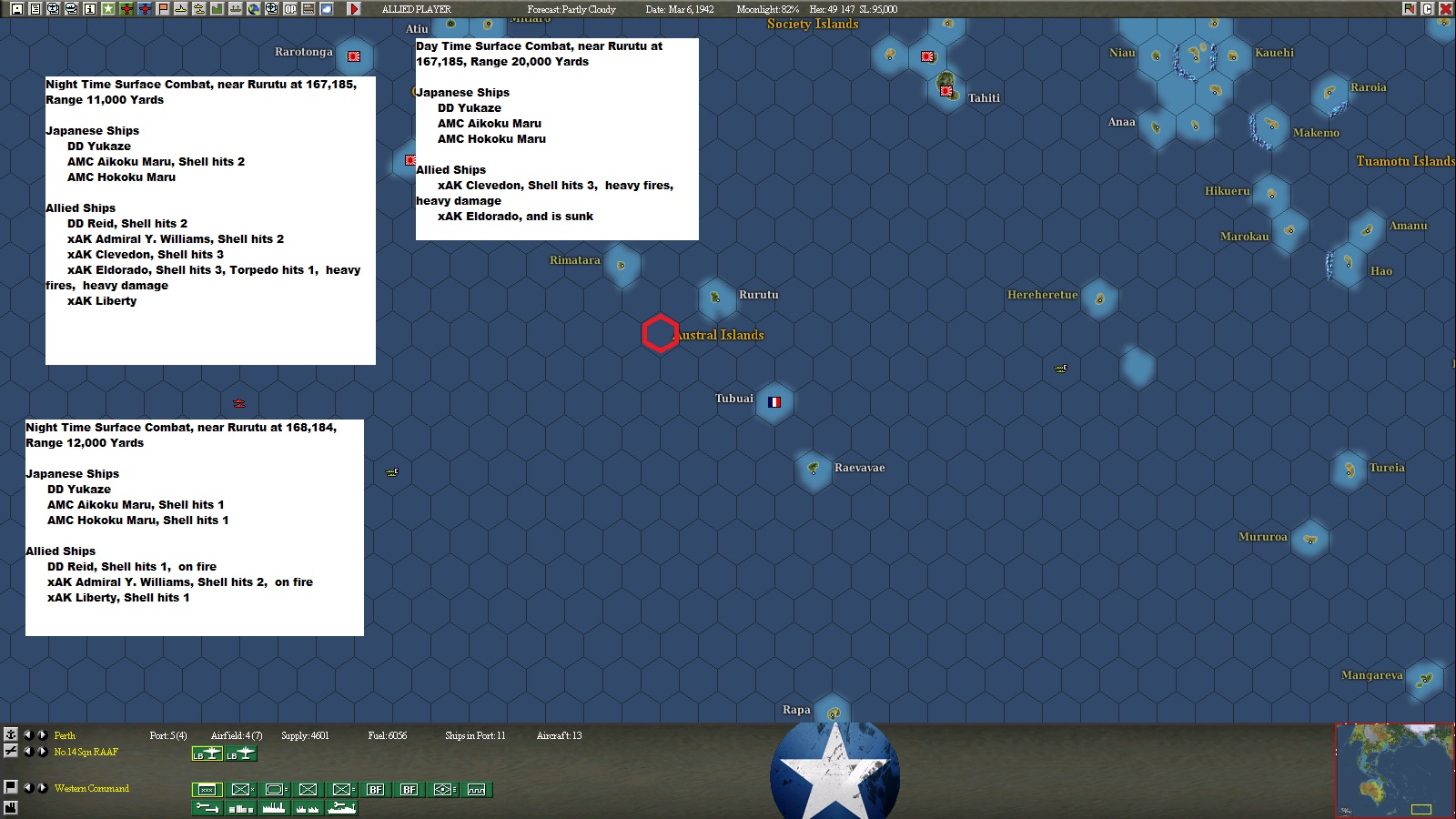Click the factory icon in bottom left panel
This screenshot has height=819, width=1456.
[11, 807]
